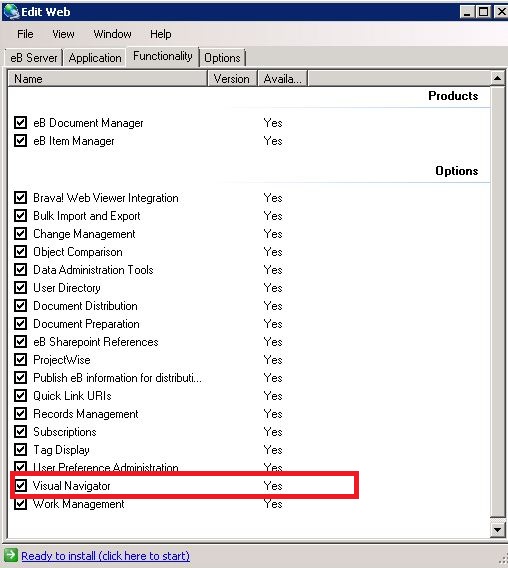Select the Quick Link URIs label
The image size is (508, 568).
(x=72, y=396)
